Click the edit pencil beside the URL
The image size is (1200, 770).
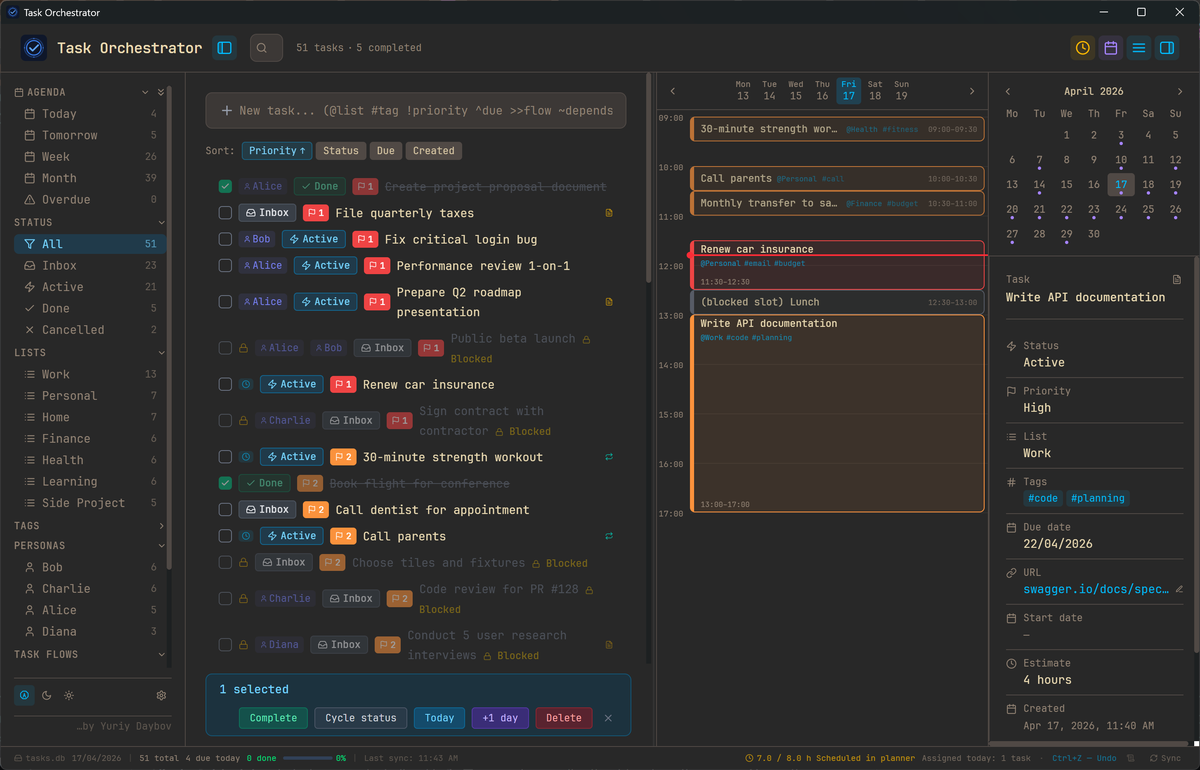click(1179, 589)
